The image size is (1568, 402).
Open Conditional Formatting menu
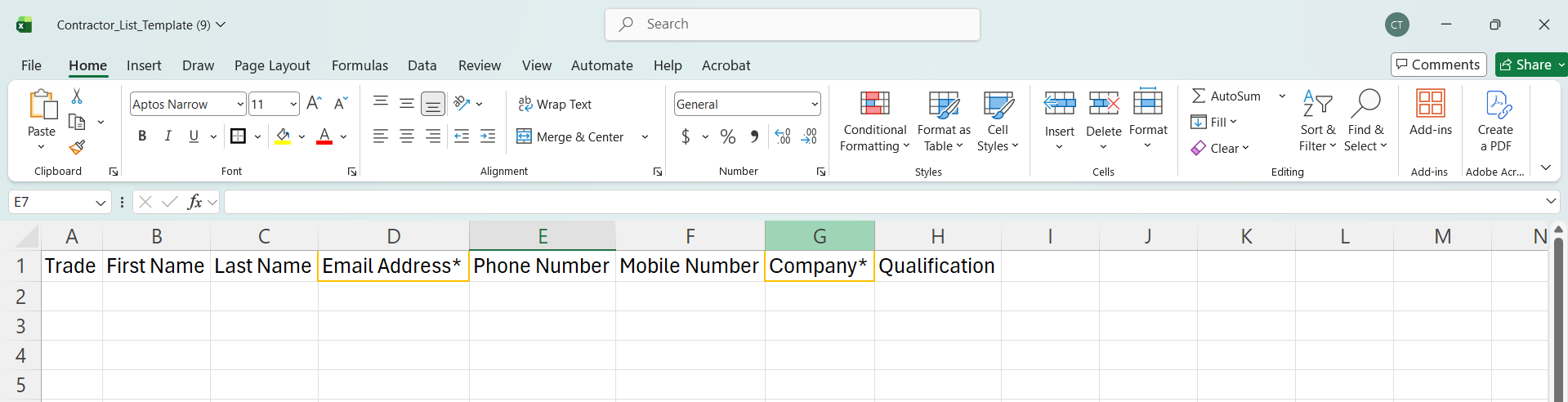874,121
